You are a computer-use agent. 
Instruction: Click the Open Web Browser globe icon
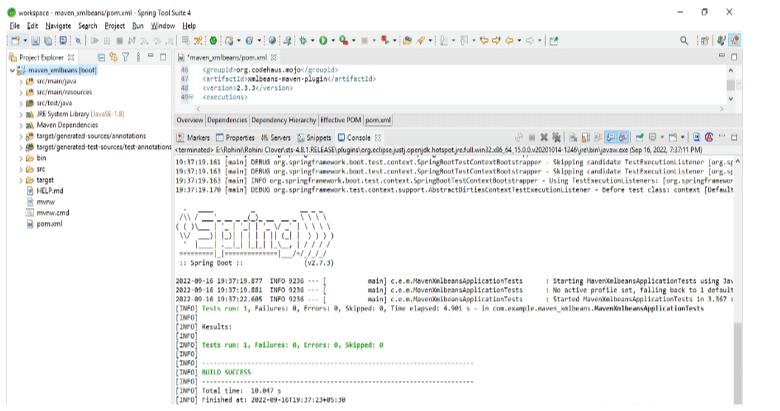point(272,40)
